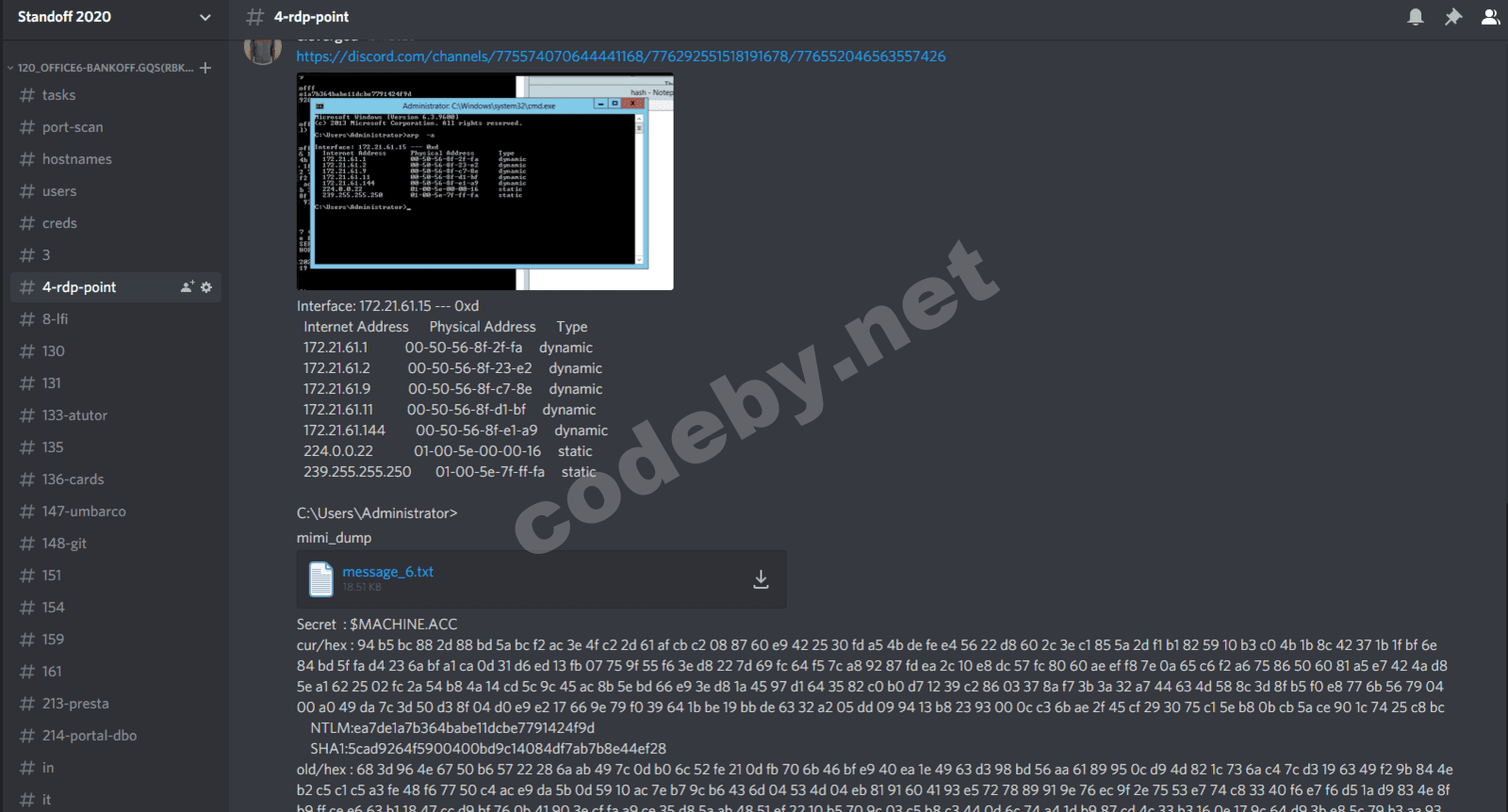Open the port-scan channel

pyautogui.click(x=115, y=127)
